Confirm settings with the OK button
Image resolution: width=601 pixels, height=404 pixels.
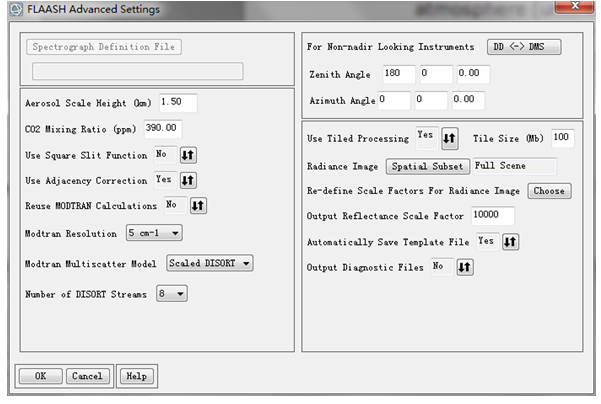click(x=41, y=376)
